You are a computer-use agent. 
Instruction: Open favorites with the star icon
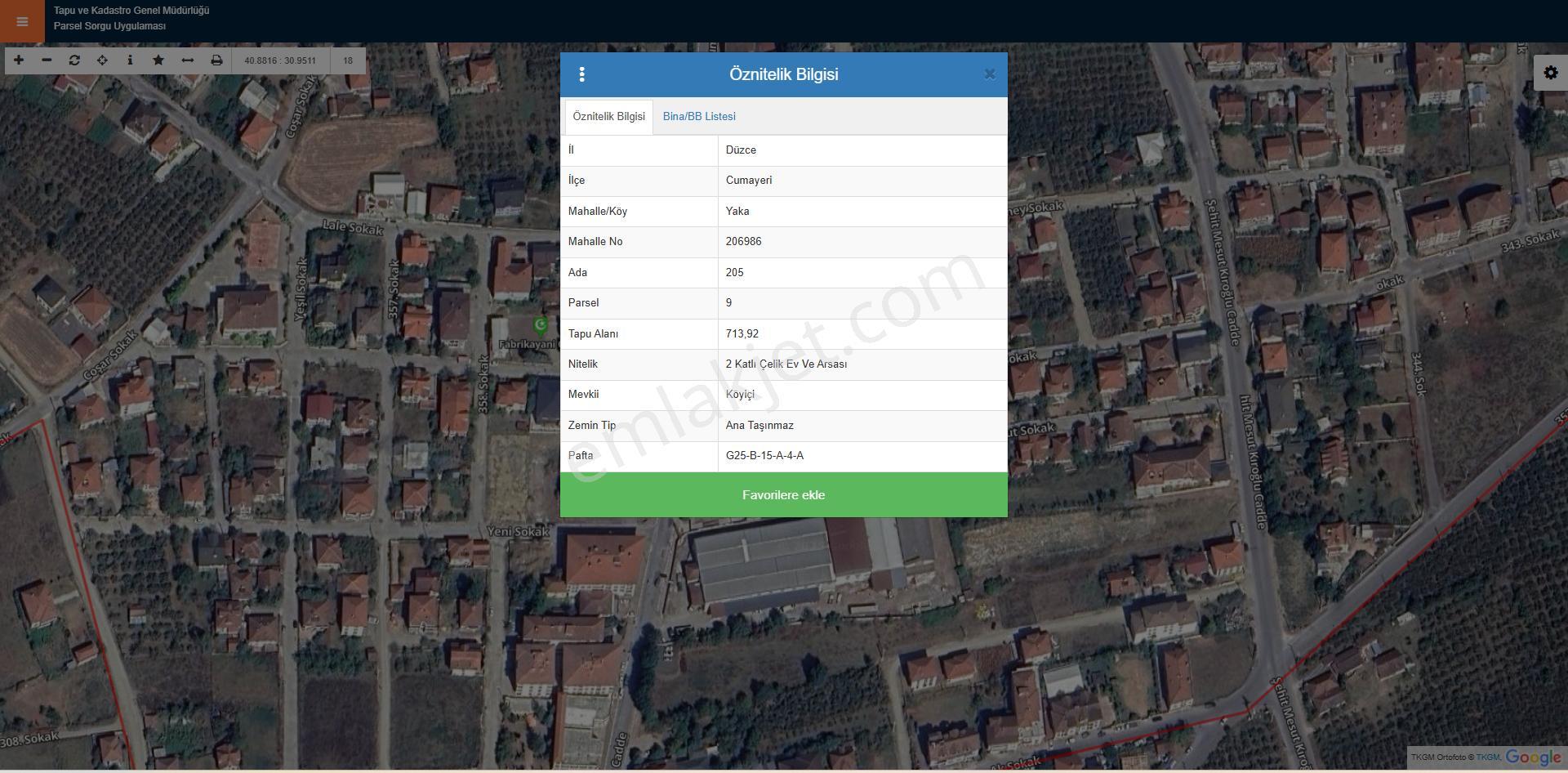click(158, 60)
